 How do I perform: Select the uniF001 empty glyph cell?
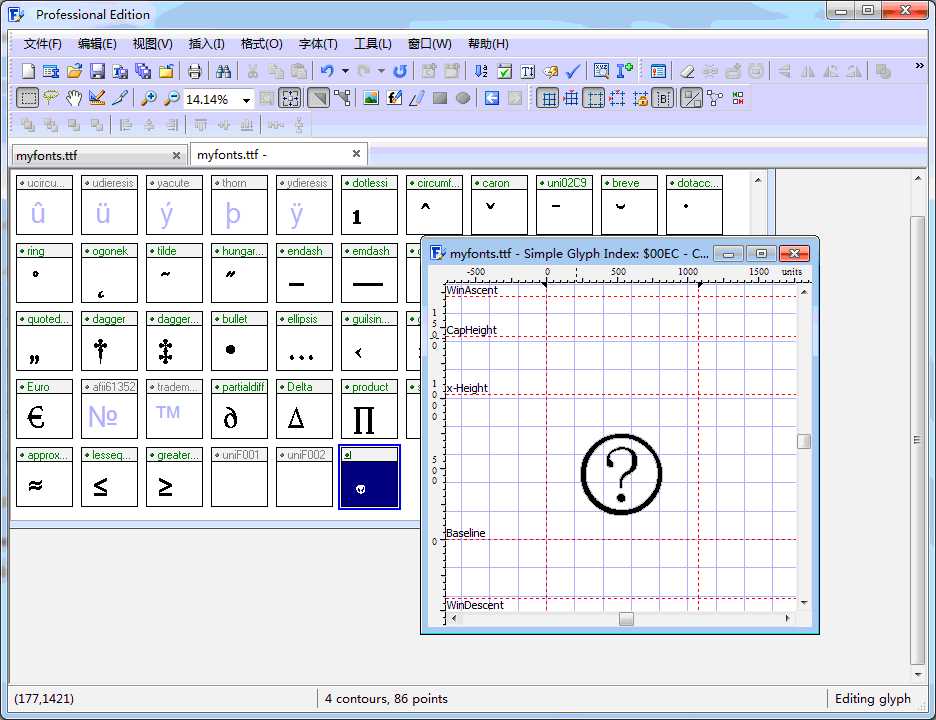[x=239, y=477]
